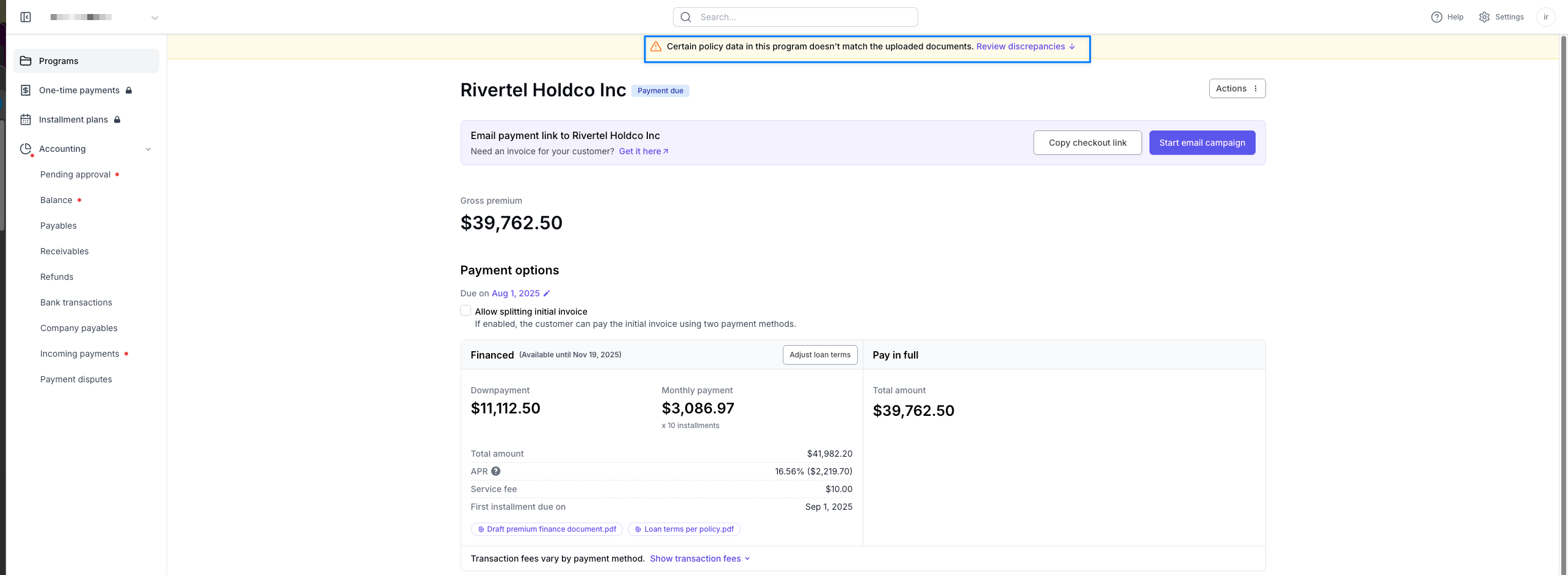Image resolution: width=1568 pixels, height=575 pixels.
Task: Open the Payables page
Action: pyautogui.click(x=59, y=226)
